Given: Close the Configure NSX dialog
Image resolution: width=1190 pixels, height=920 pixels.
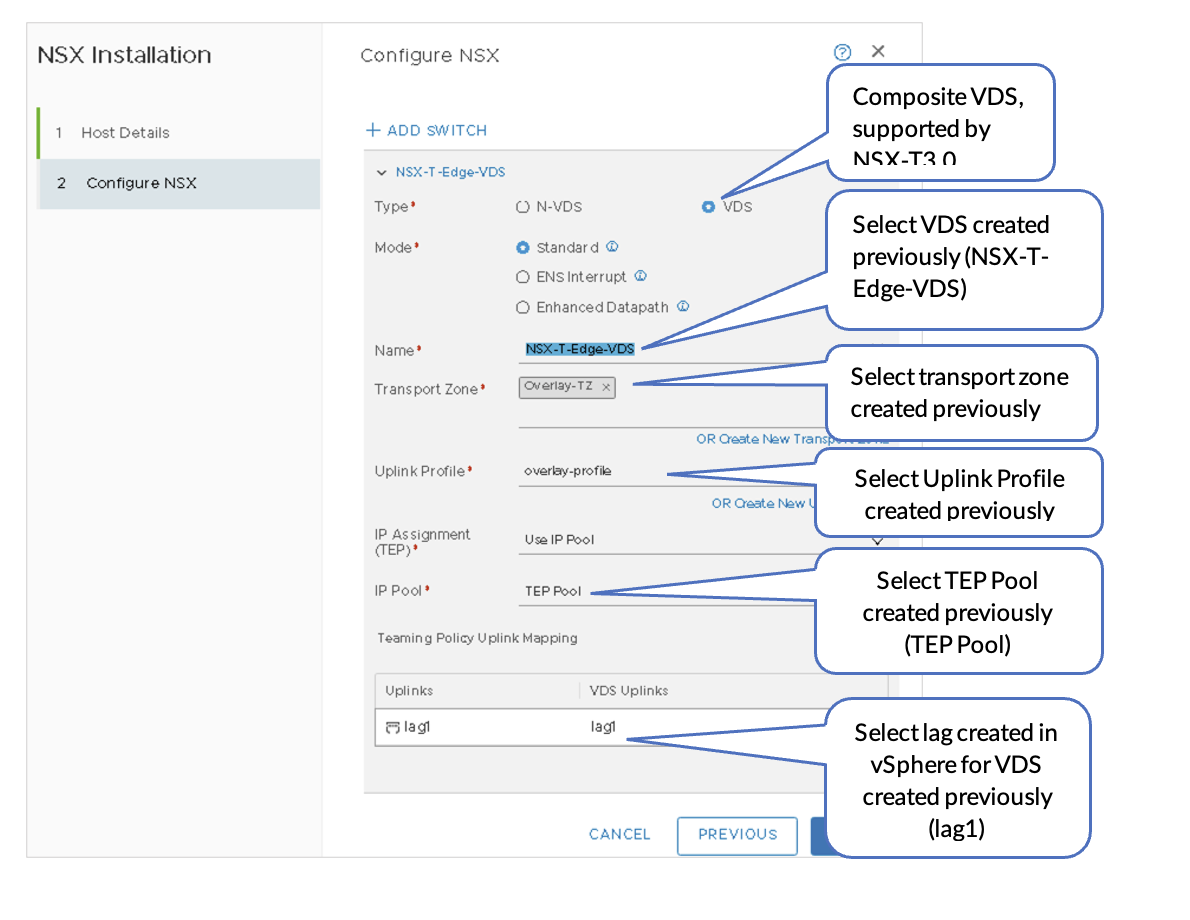Looking at the screenshot, I should point(878,51).
